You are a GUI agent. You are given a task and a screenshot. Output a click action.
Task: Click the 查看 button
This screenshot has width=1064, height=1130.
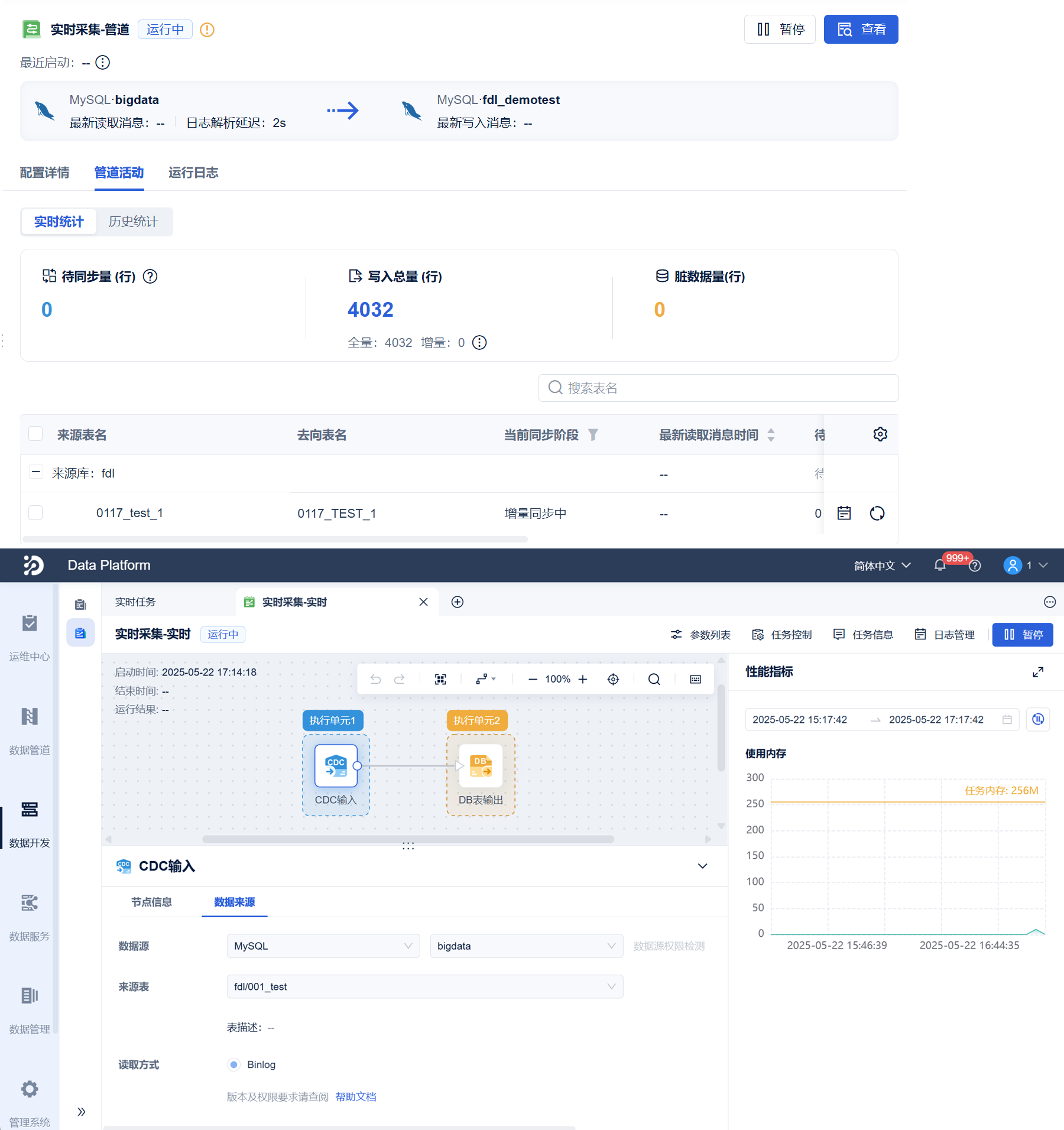coord(861,30)
